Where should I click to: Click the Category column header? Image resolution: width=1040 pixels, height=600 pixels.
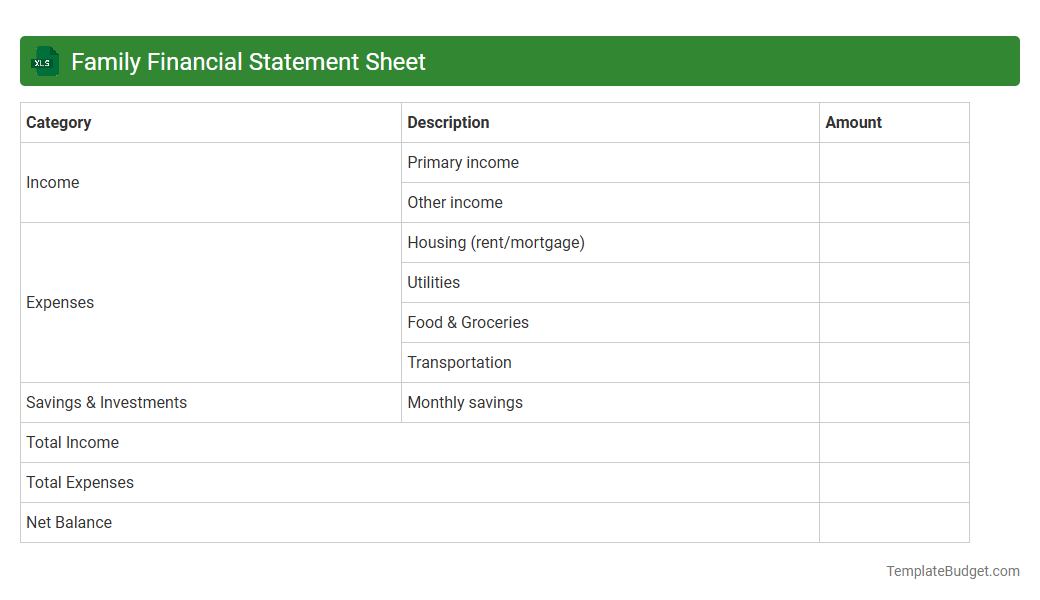pos(59,122)
